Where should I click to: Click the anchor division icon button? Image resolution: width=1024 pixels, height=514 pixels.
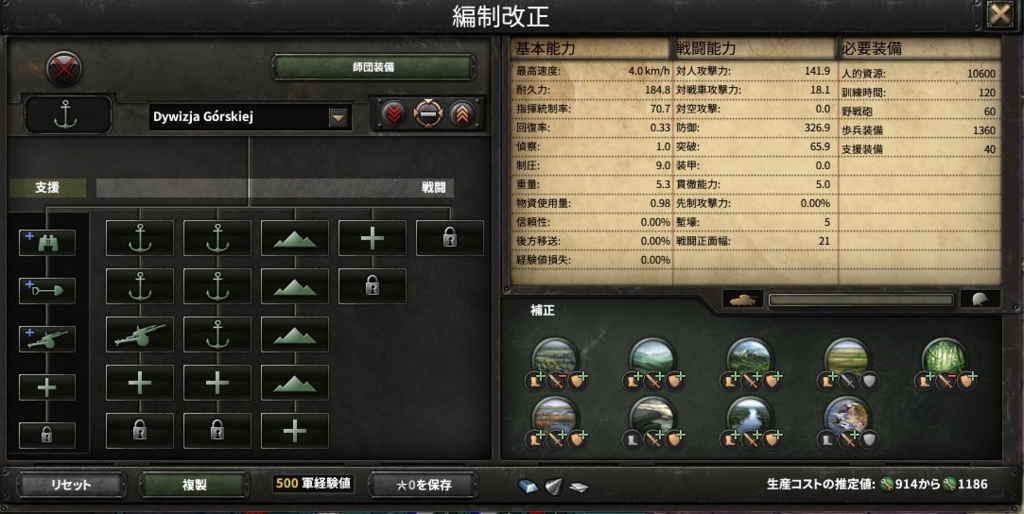click(x=67, y=116)
